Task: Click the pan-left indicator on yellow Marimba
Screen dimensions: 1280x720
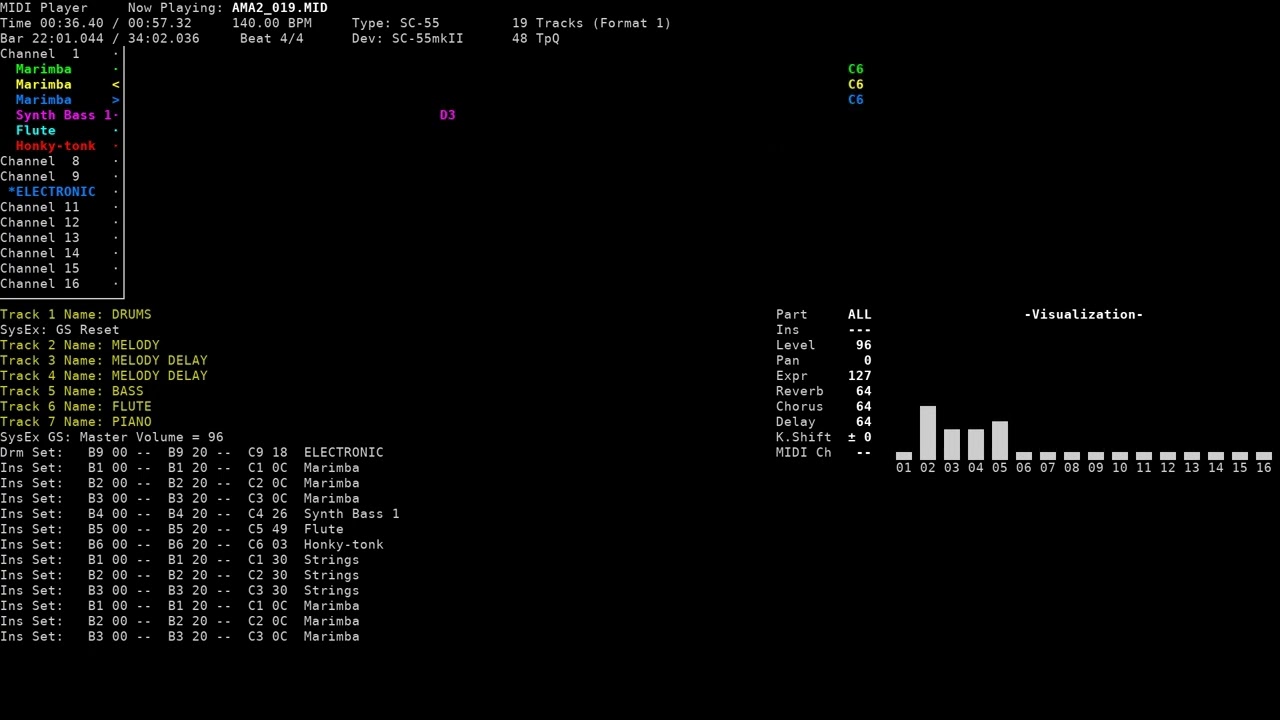Action: (x=116, y=85)
